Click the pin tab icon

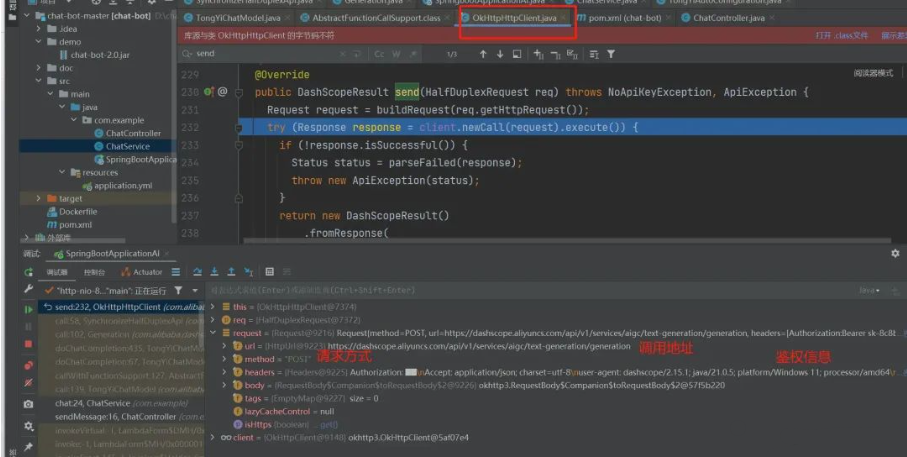pyautogui.click(x=28, y=447)
